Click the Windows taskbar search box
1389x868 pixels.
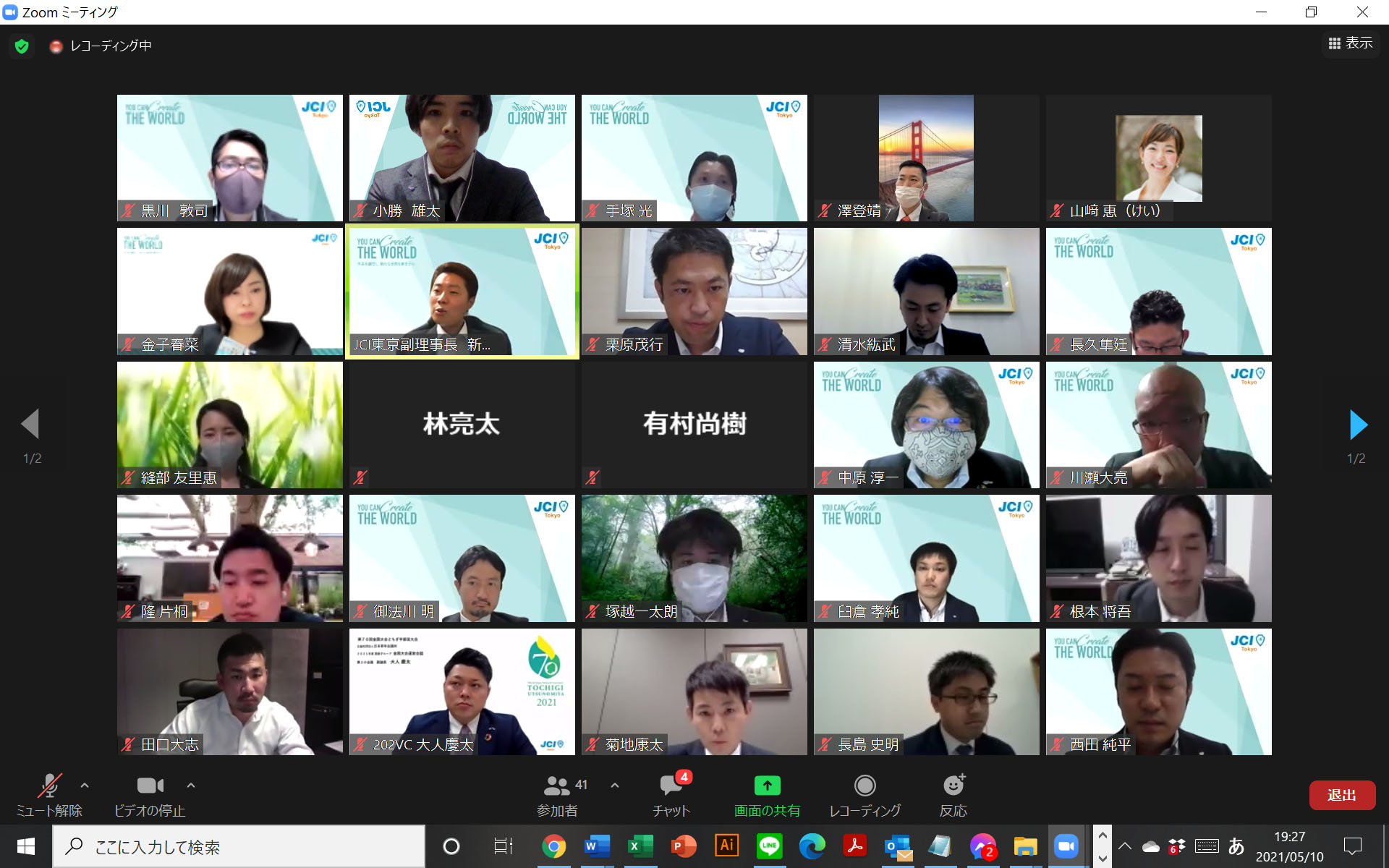tap(239, 846)
